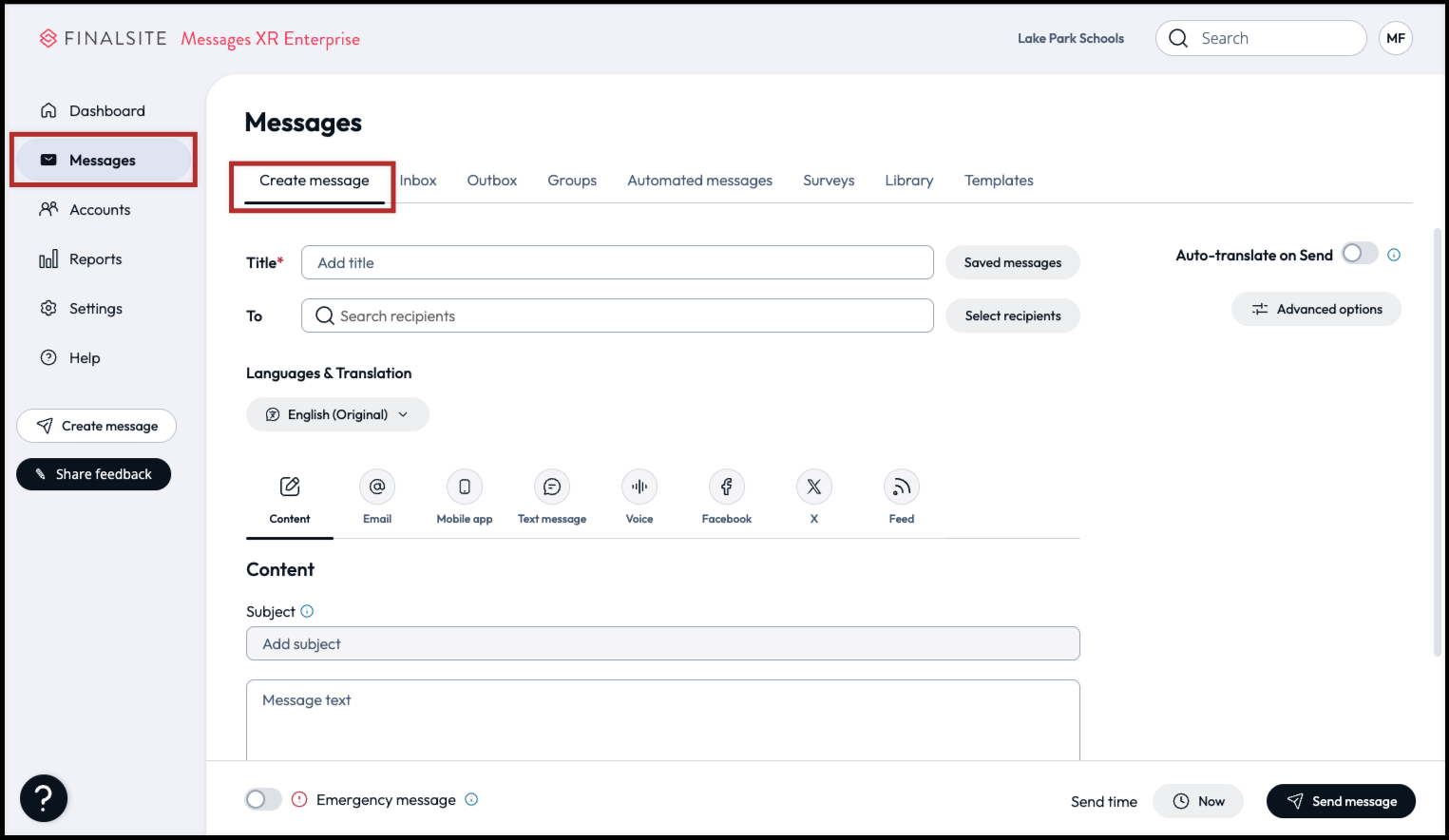Click the Send message button
1449x840 pixels.
[x=1341, y=801]
